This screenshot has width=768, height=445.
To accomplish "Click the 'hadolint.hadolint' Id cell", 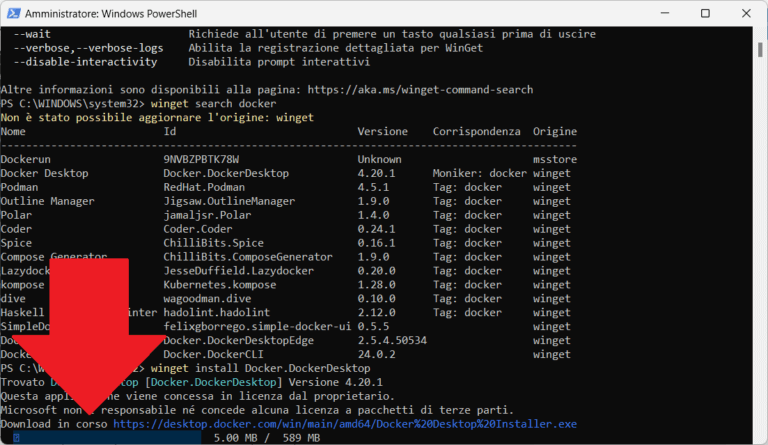I will (216, 312).
